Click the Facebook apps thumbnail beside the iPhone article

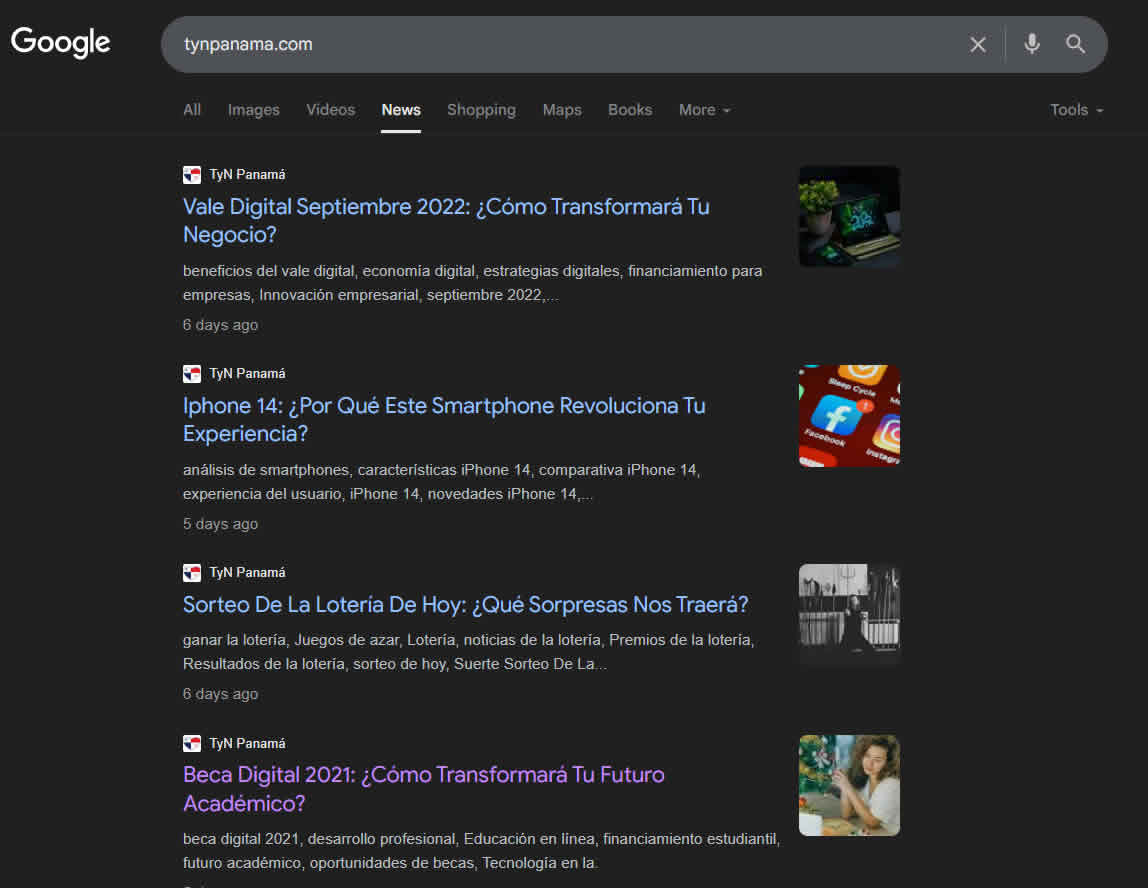pyautogui.click(x=848, y=415)
